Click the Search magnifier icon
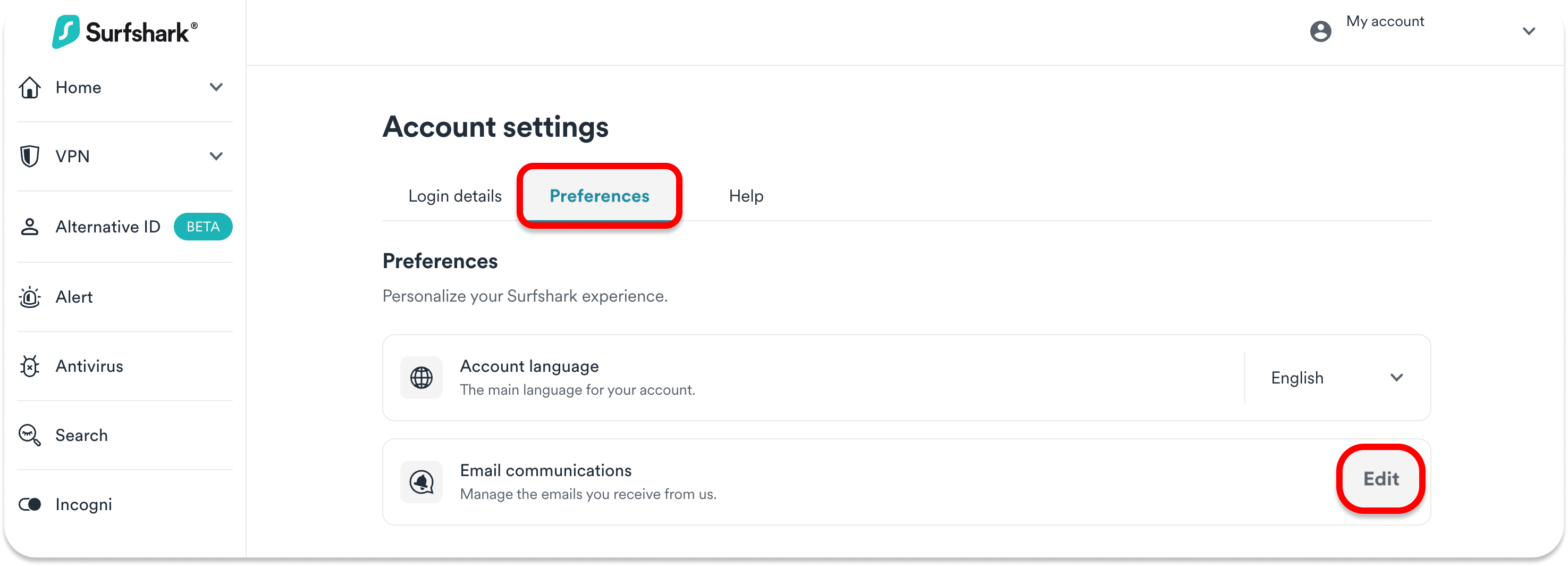Viewport: 1568px width, 566px height. click(30, 435)
